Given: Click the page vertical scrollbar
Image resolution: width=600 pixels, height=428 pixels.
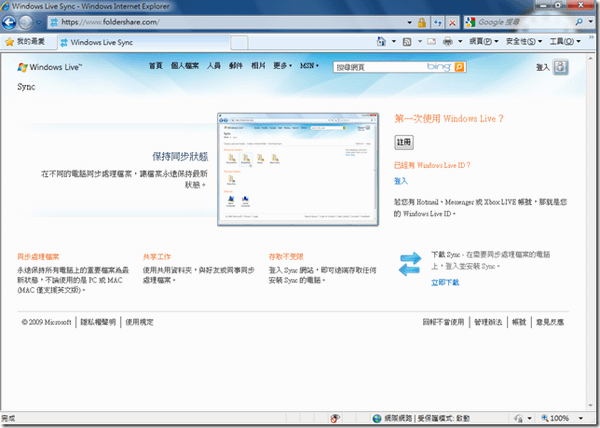Looking at the screenshot, I should (590, 232).
